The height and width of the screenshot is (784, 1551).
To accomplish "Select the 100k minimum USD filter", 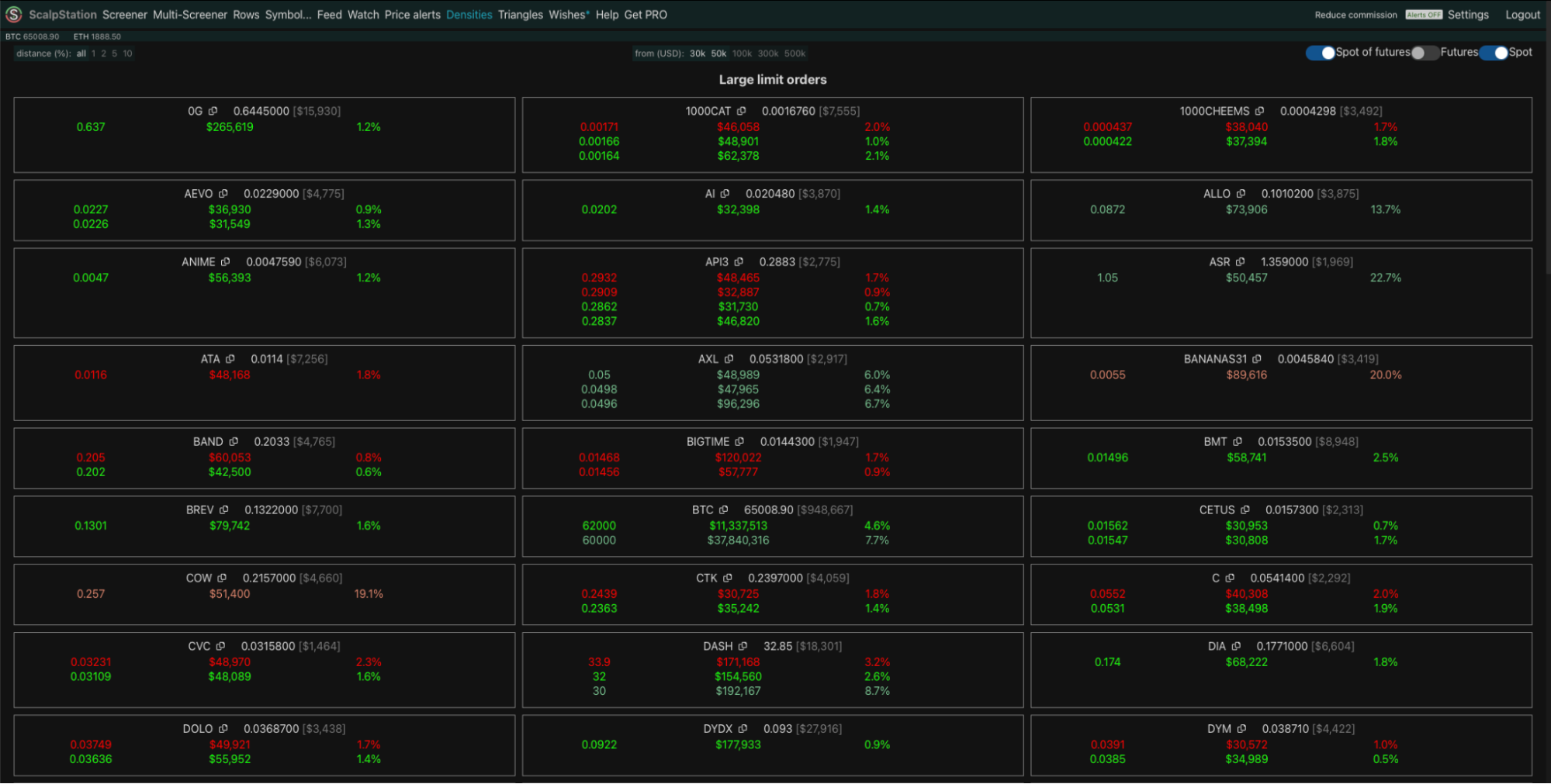I will tap(742, 54).
